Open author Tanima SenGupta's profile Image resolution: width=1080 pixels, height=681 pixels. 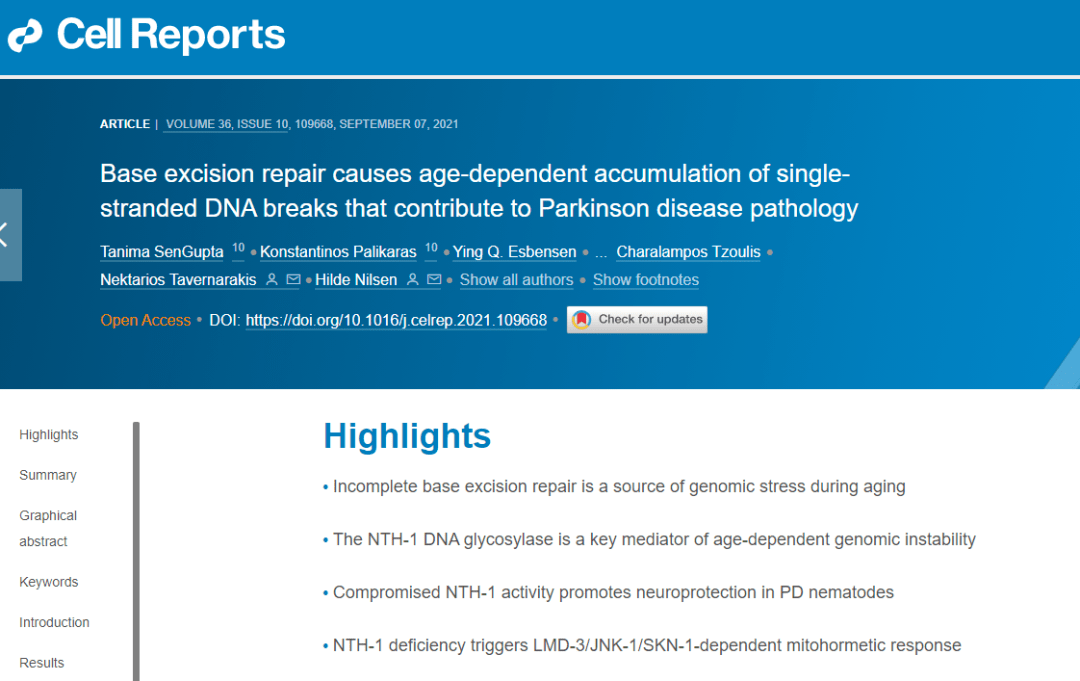(x=161, y=252)
